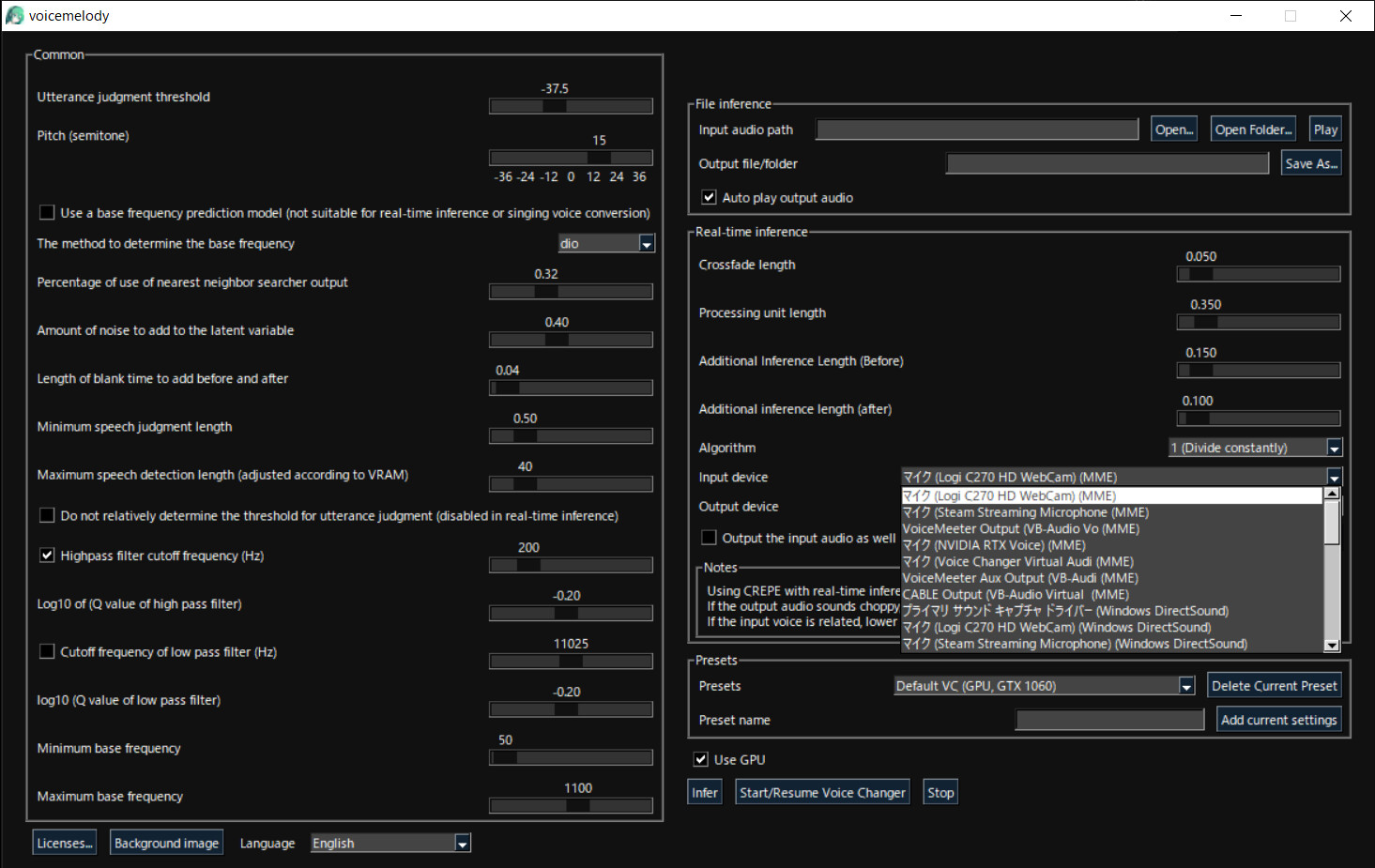Open the Licenses dialog

pyautogui.click(x=63, y=842)
